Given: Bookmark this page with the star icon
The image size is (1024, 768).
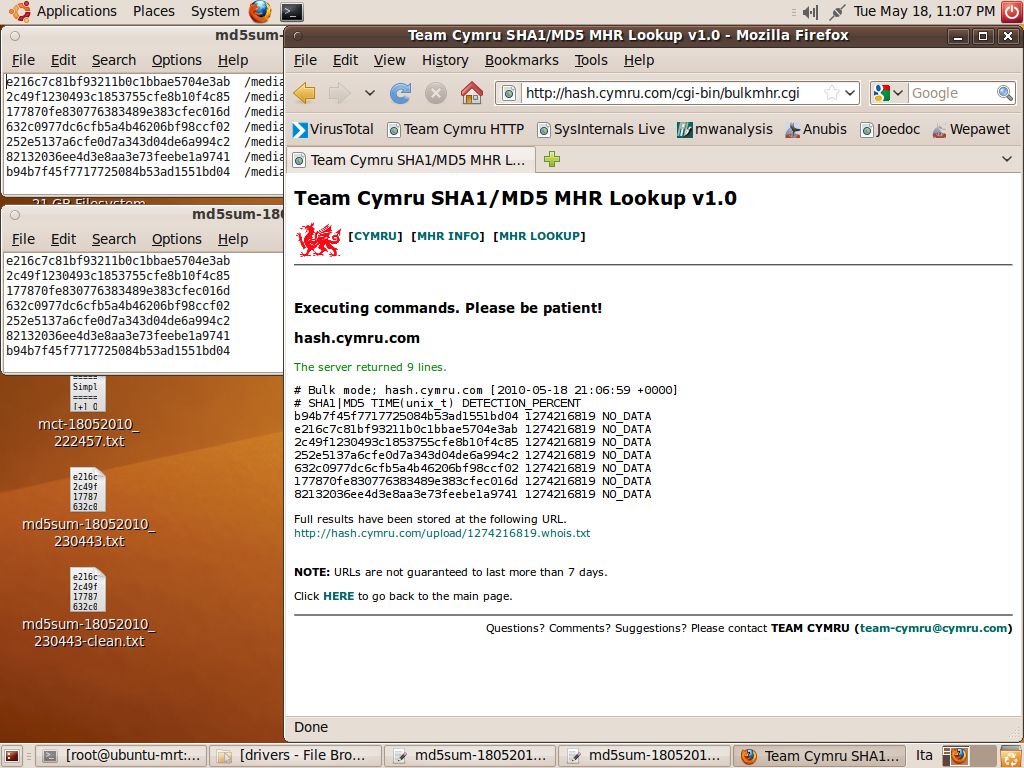Looking at the screenshot, I should coord(831,93).
